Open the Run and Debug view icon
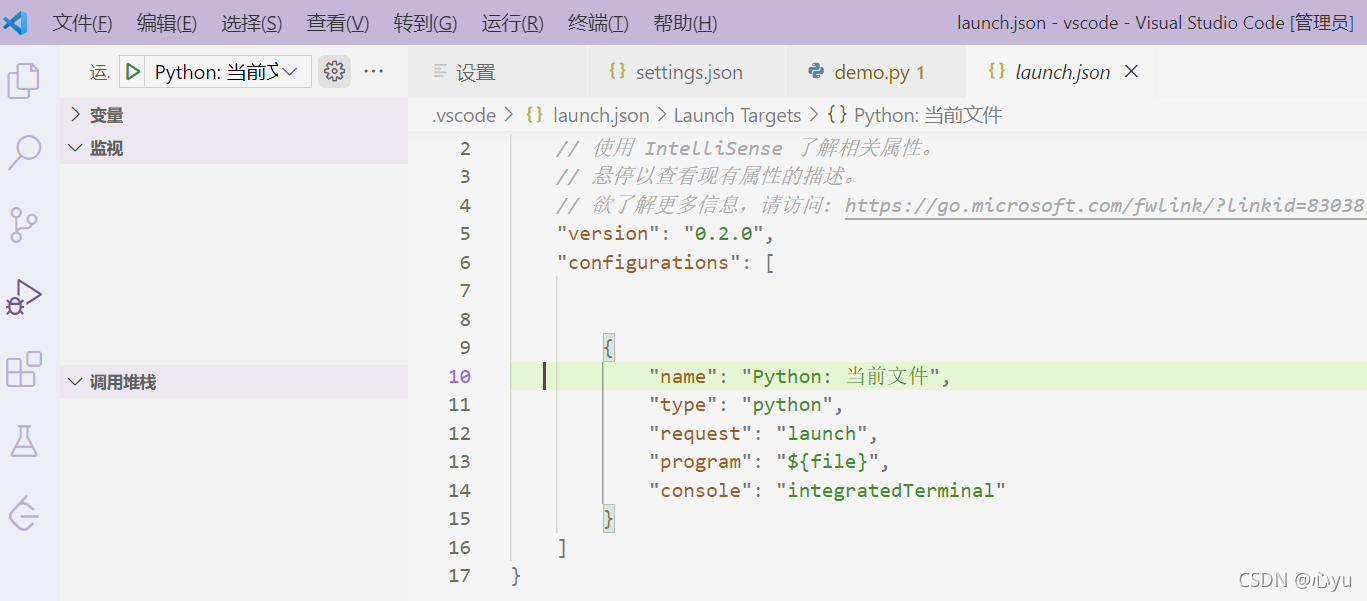The image size is (1367, 601). coord(24,298)
